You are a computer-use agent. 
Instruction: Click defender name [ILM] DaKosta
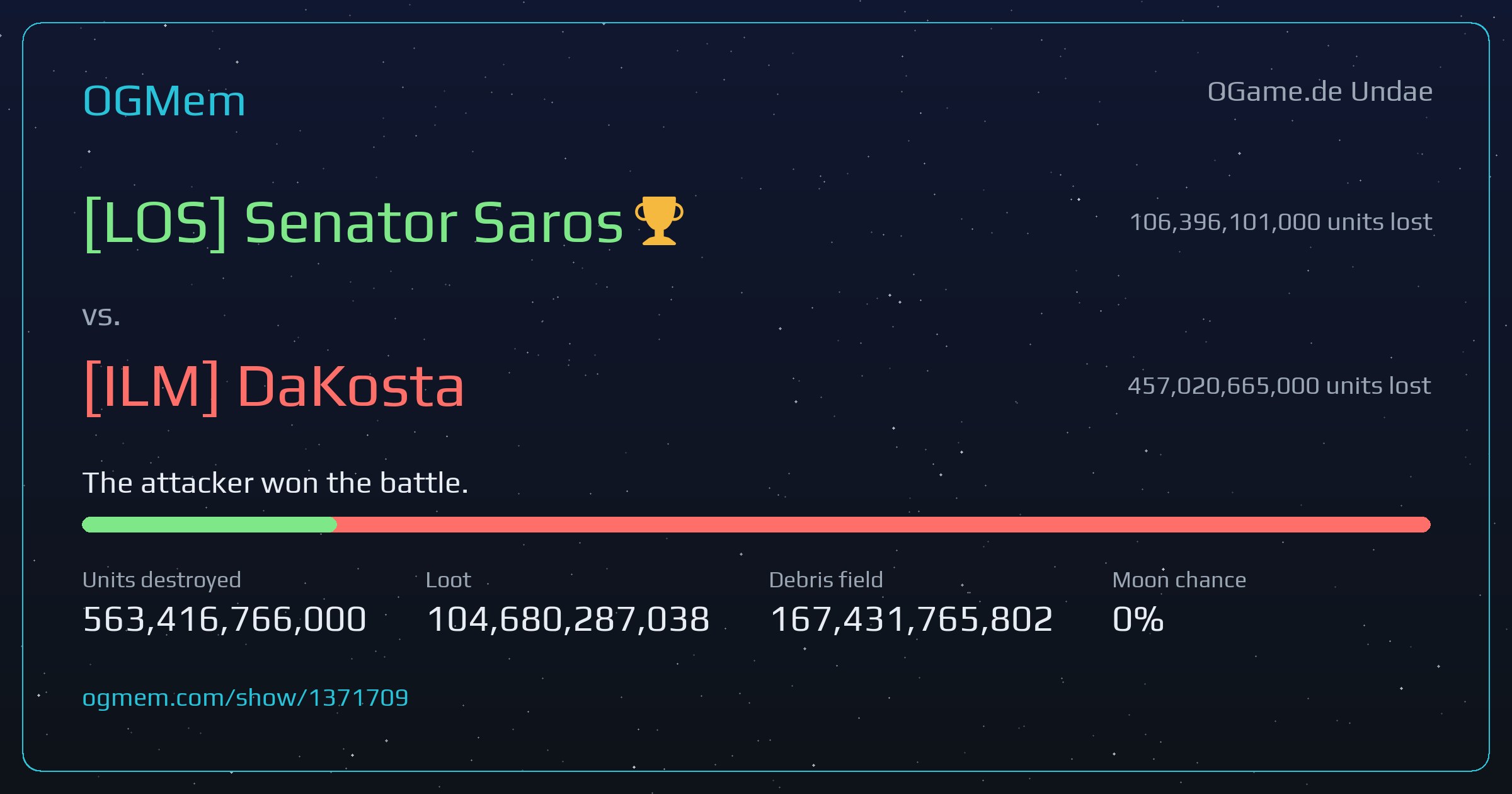(274, 387)
